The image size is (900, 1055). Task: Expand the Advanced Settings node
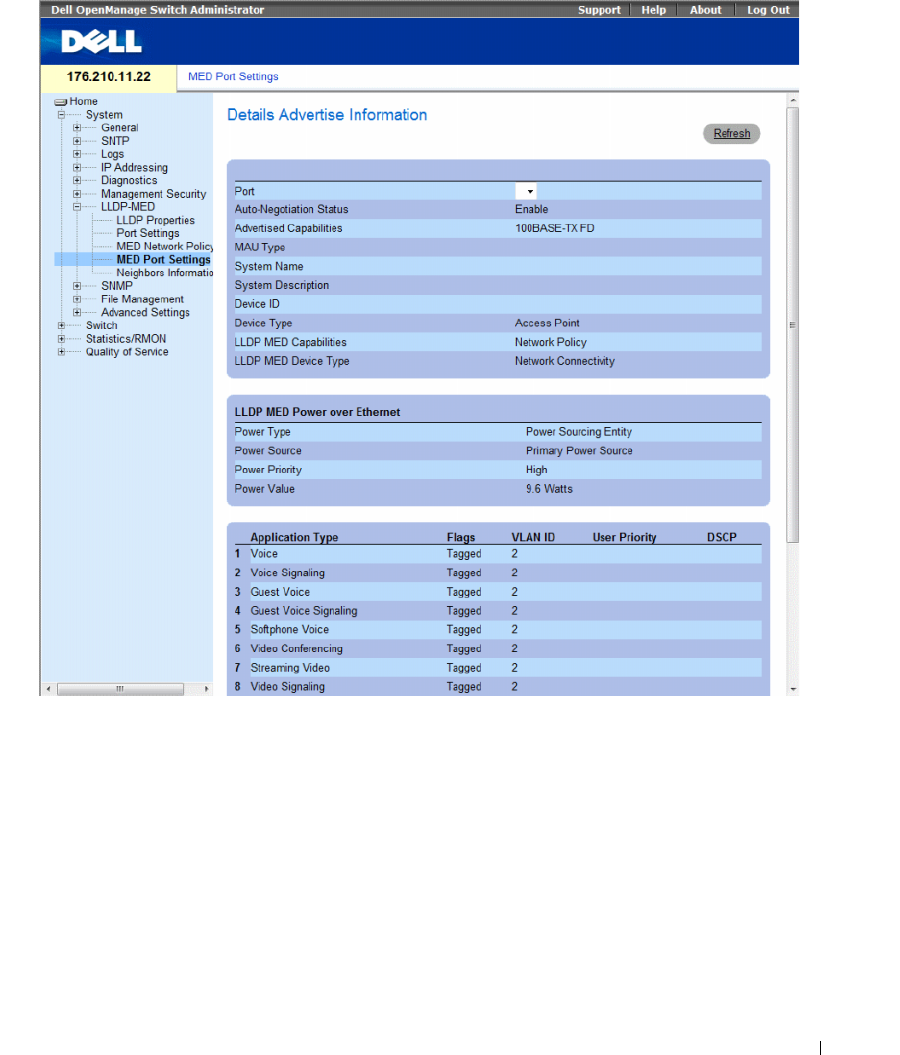click(x=77, y=312)
